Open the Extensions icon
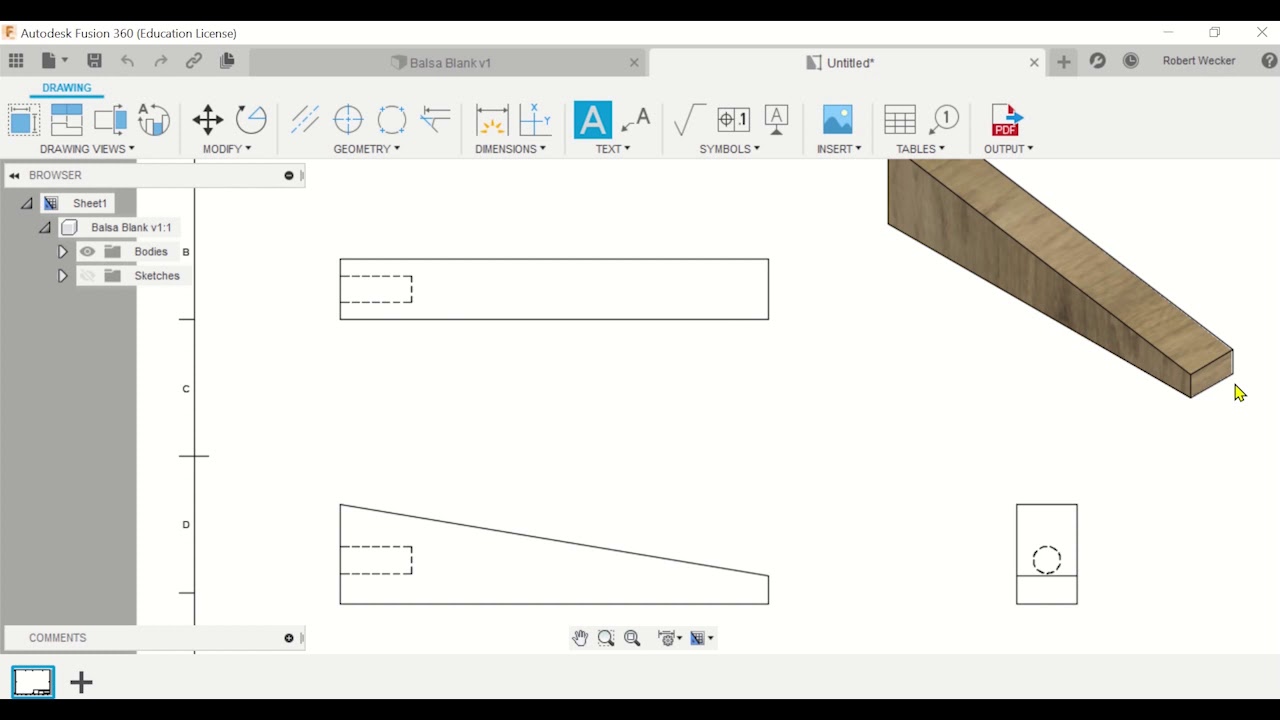The image size is (1280, 720). point(1098,61)
